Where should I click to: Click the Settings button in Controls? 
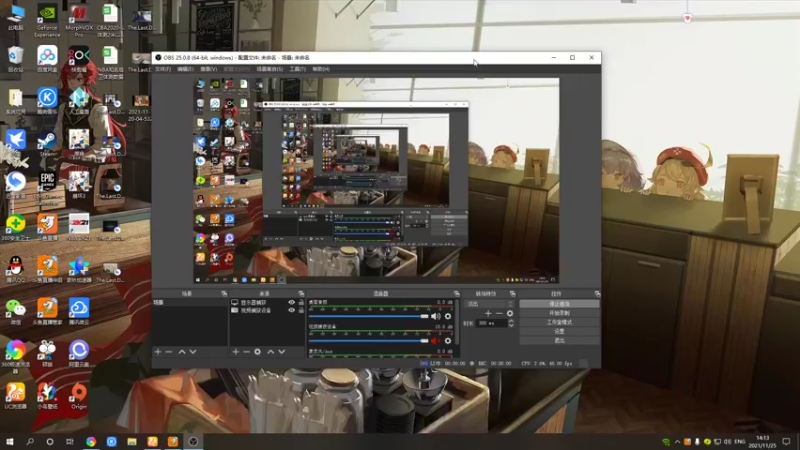click(559, 332)
